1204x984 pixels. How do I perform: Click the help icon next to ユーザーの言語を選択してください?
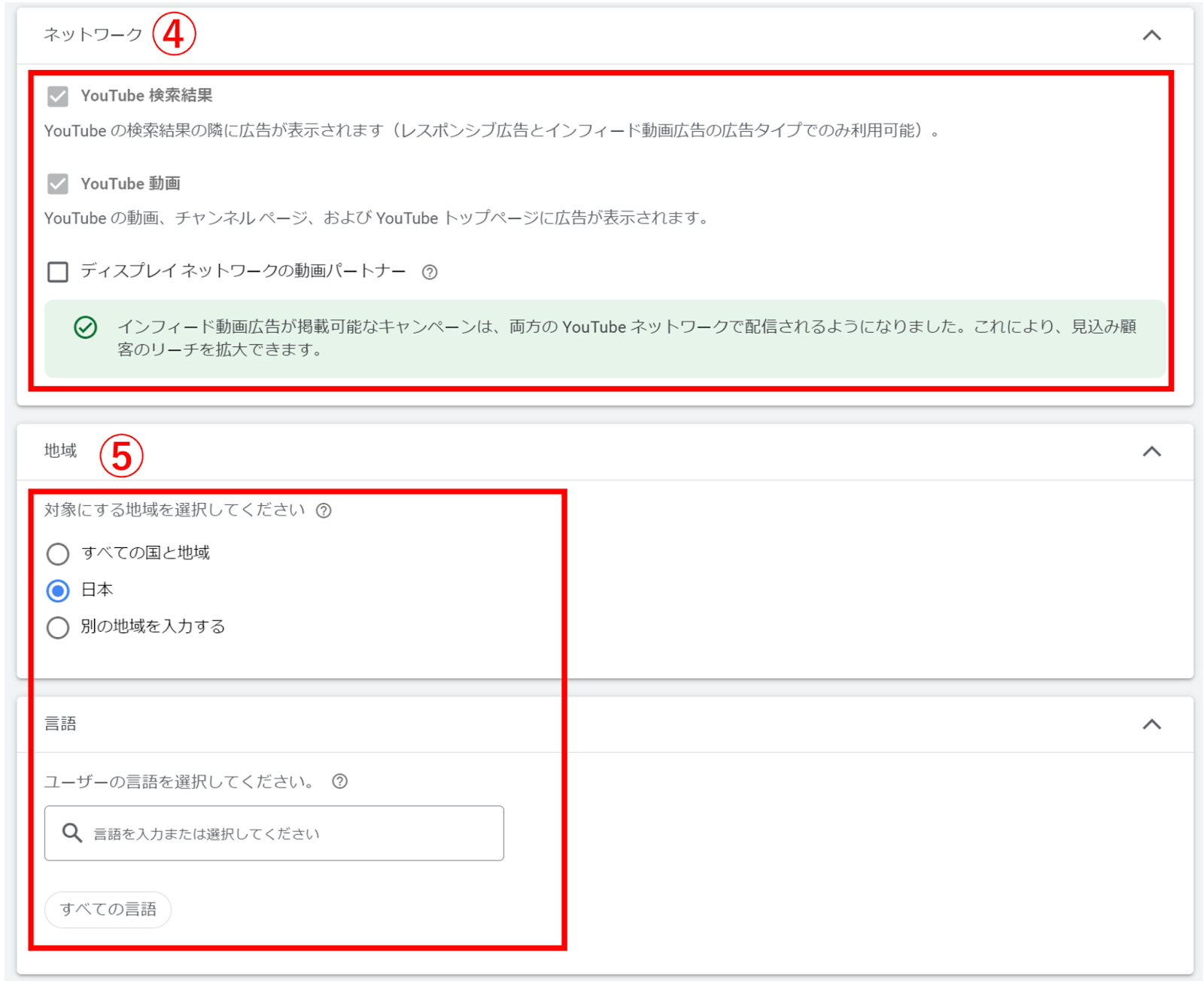click(340, 781)
